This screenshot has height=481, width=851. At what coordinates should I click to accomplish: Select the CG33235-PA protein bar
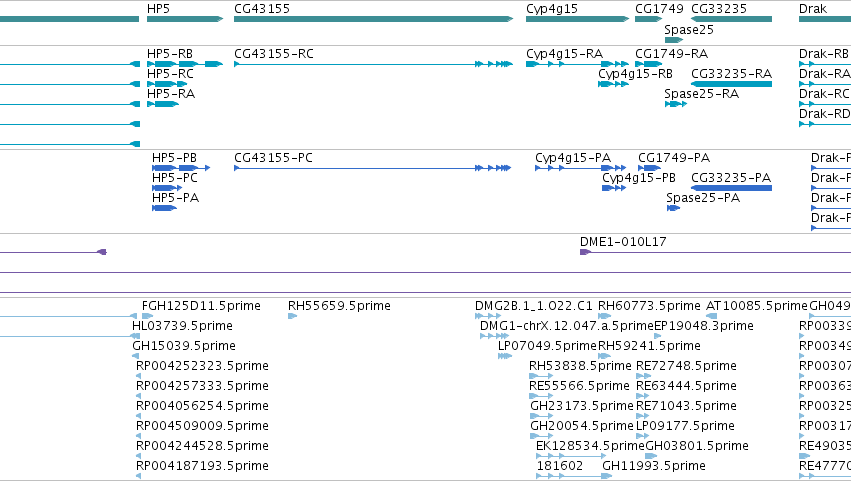pyautogui.click(x=731, y=188)
